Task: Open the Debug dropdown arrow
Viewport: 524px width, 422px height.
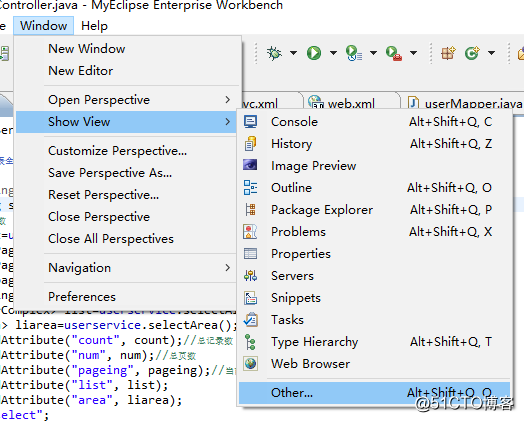Action: (293, 53)
